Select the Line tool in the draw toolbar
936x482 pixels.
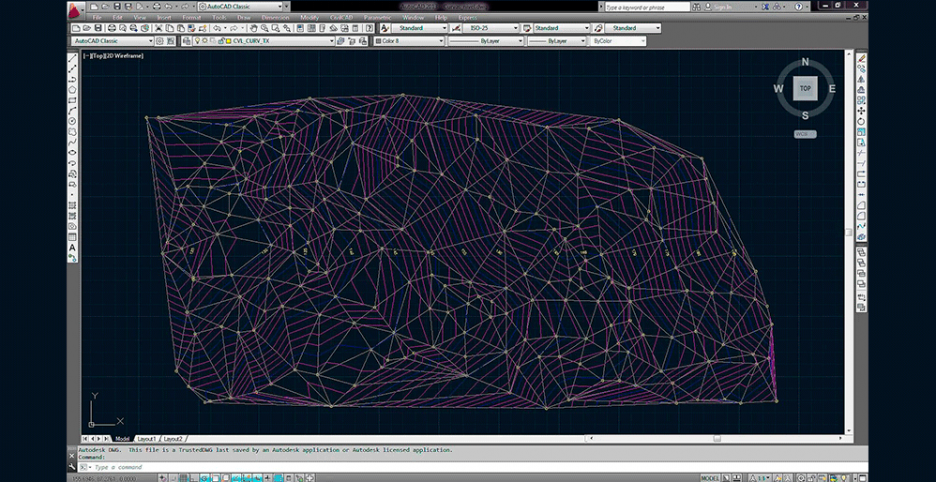pyautogui.click(x=72, y=57)
